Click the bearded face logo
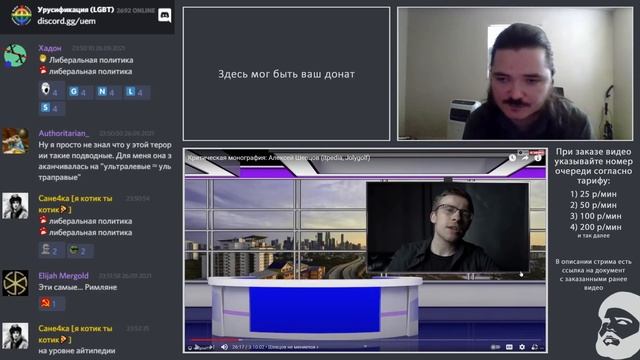 point(618,325)
